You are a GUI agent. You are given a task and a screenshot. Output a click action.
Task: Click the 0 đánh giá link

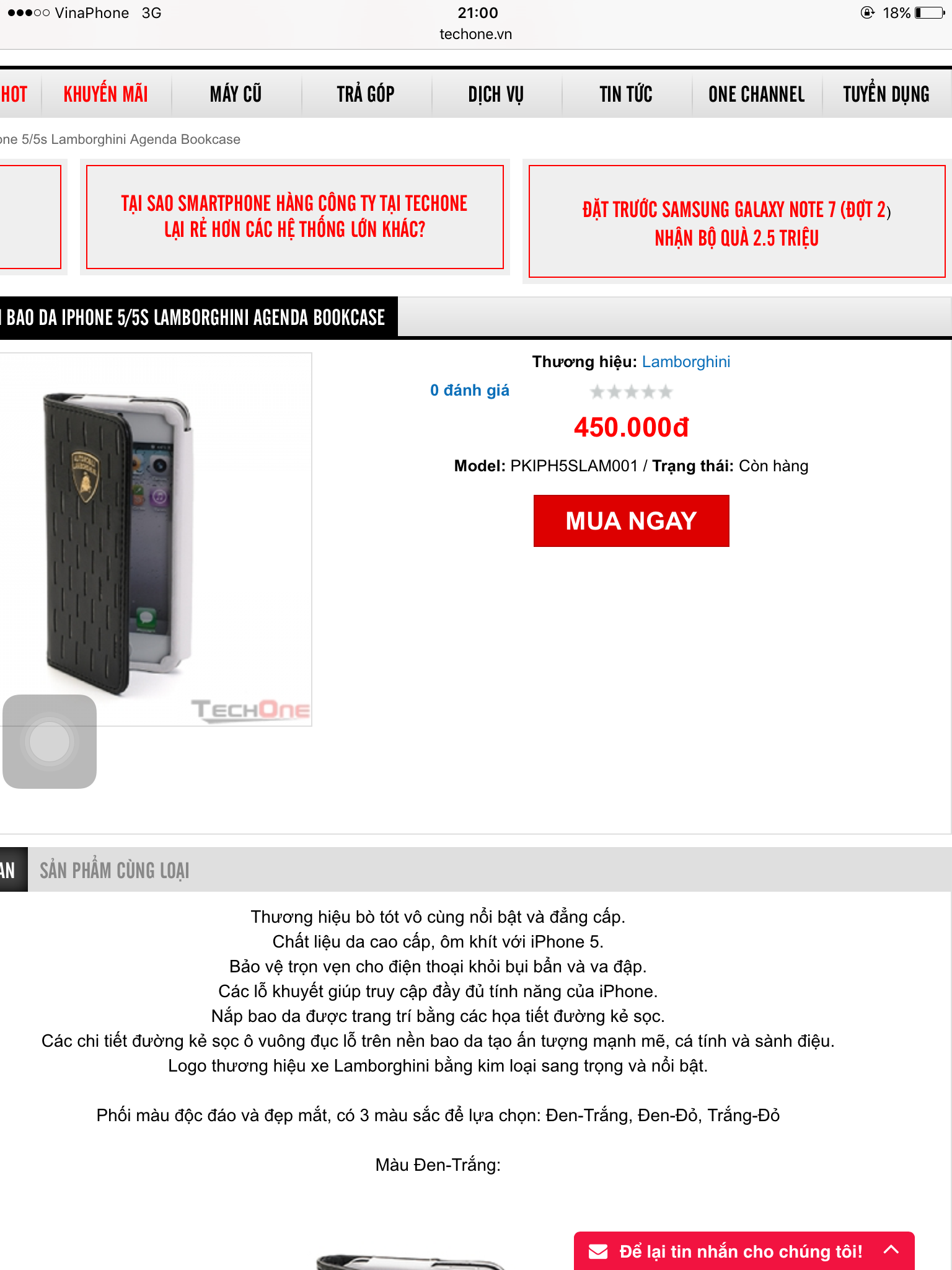tap(470, 390)
